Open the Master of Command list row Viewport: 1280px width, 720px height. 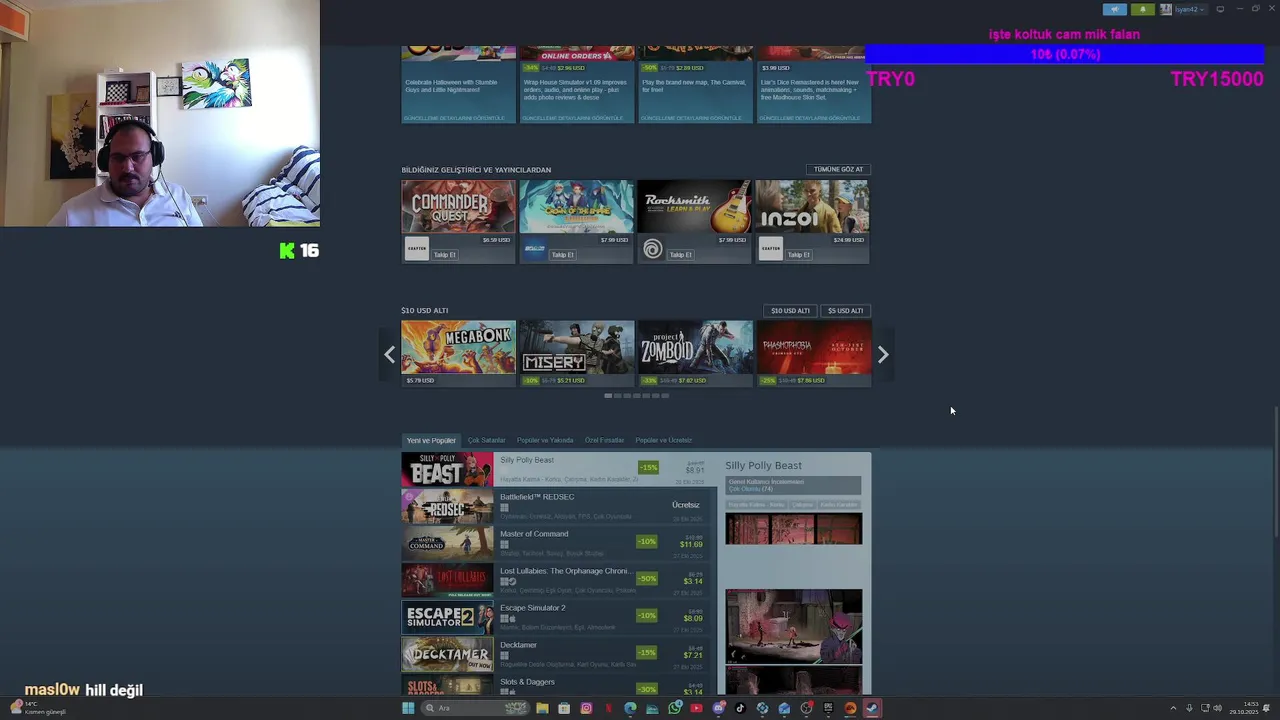556,543
